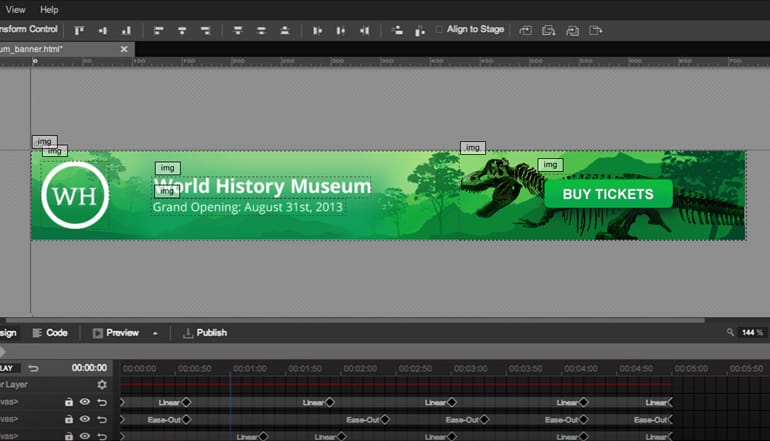The width and height of the screenshot is (770, 441).
Task: Open the master layer gear settings
Action: click(x=101, y=384)
